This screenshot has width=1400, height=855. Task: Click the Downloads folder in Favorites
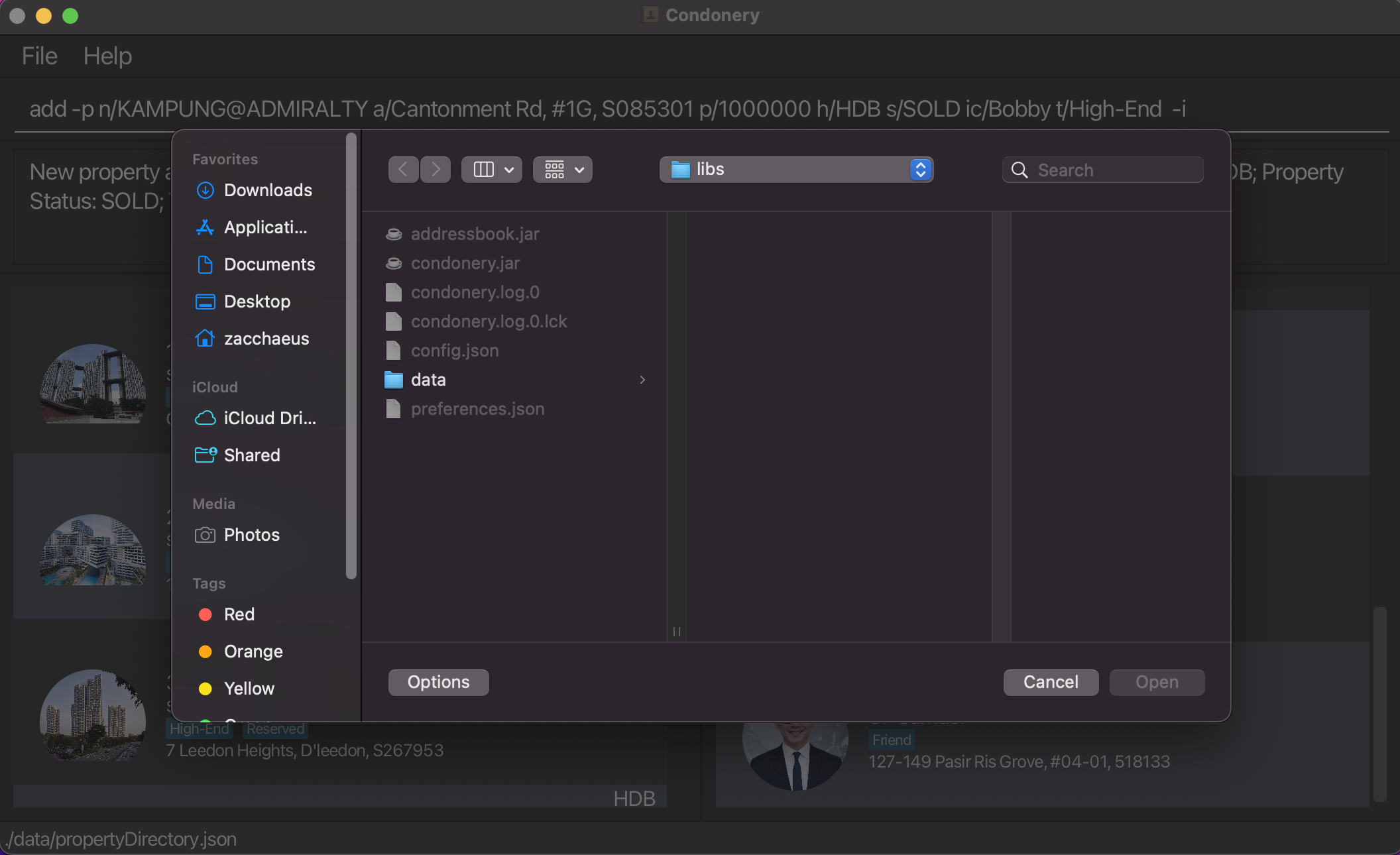coord(268,189)
